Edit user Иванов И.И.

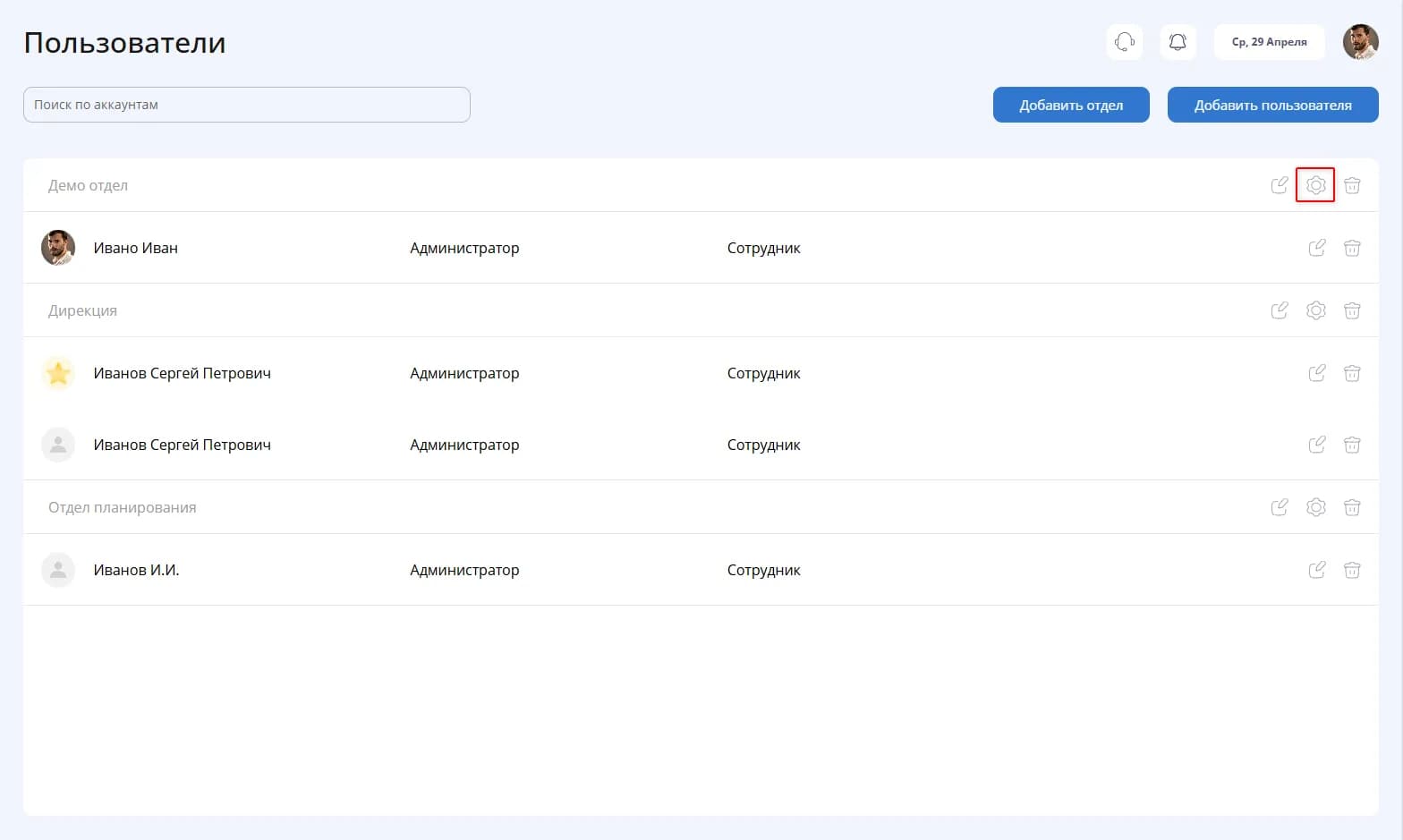pyautogui.click(x=1316, y=570)
